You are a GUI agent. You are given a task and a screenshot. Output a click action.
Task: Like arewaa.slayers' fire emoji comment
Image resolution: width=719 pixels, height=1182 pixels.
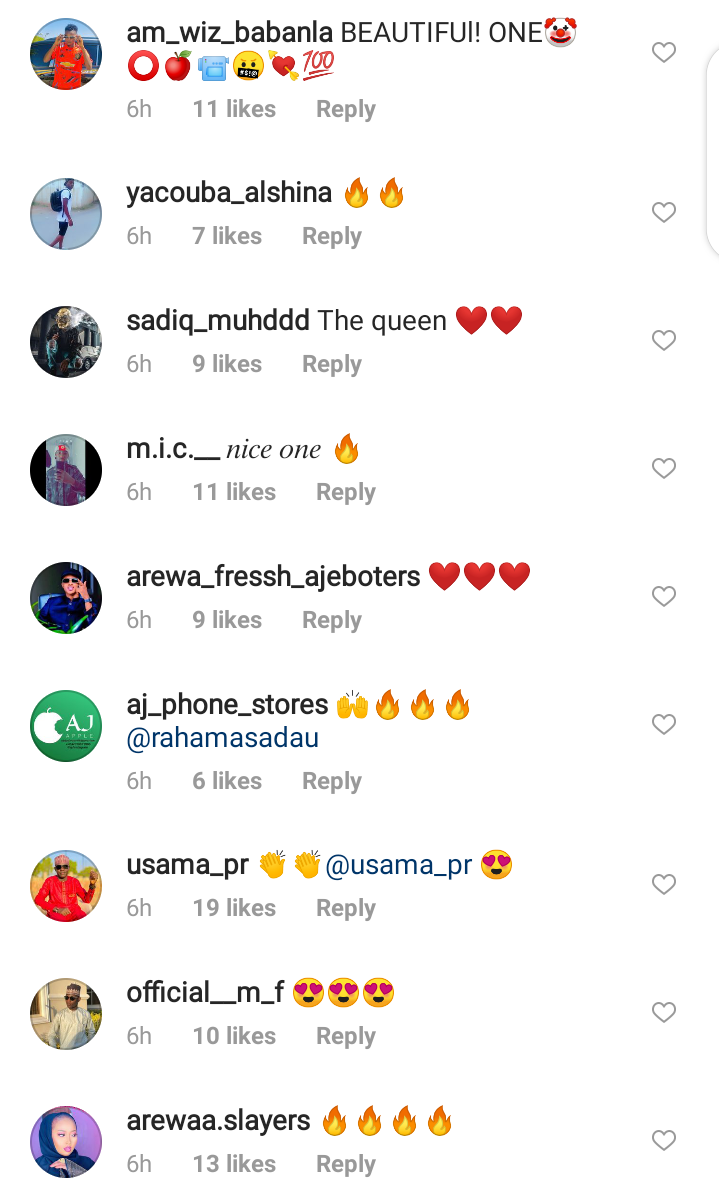pos(663,1140)
